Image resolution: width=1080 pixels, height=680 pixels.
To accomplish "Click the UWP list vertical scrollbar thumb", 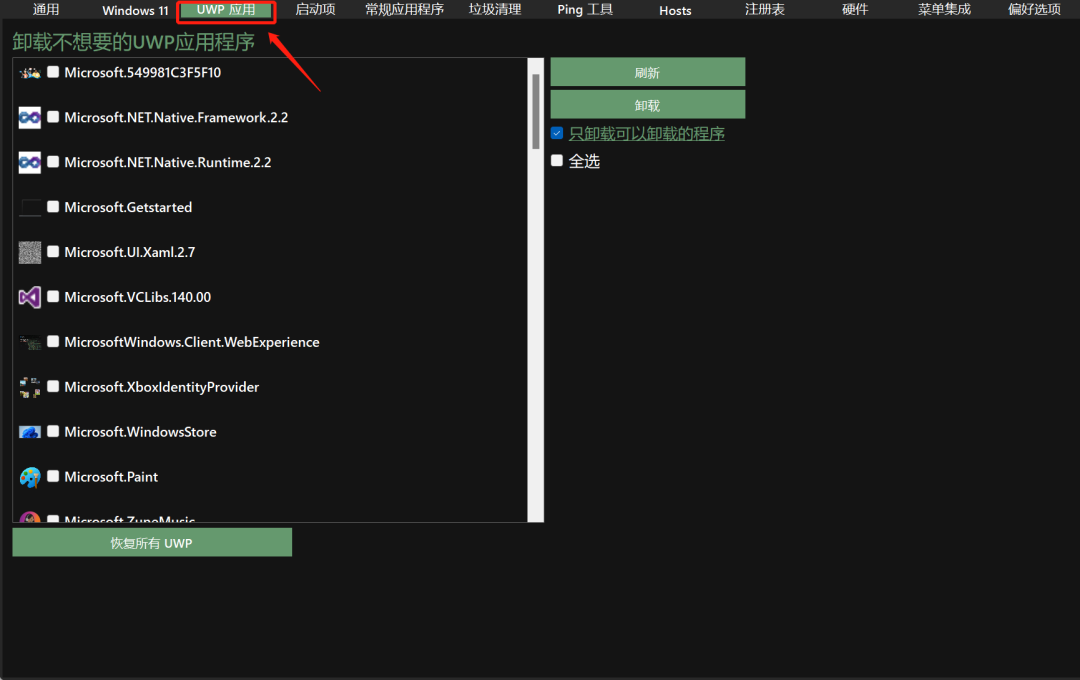I will click(536, 111).
